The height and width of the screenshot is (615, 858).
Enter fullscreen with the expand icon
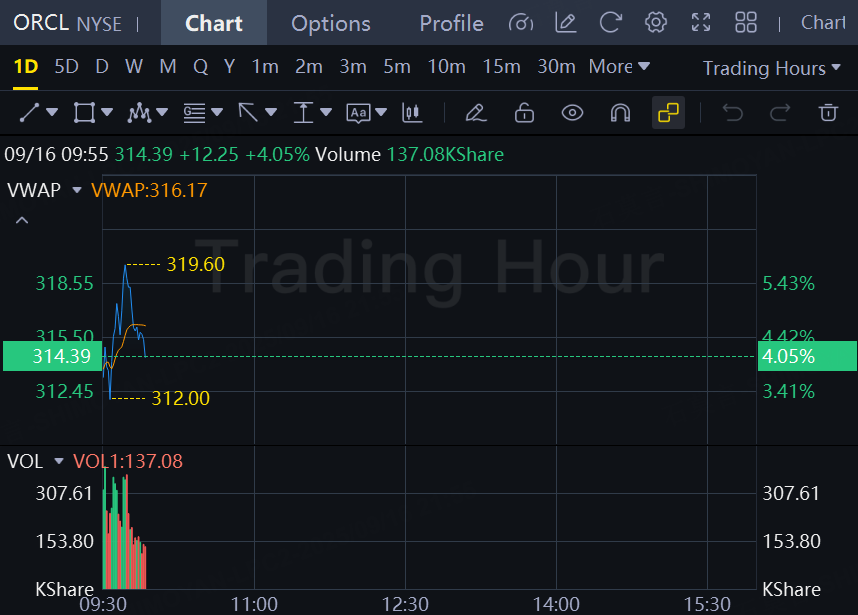(x=701, y=23)
